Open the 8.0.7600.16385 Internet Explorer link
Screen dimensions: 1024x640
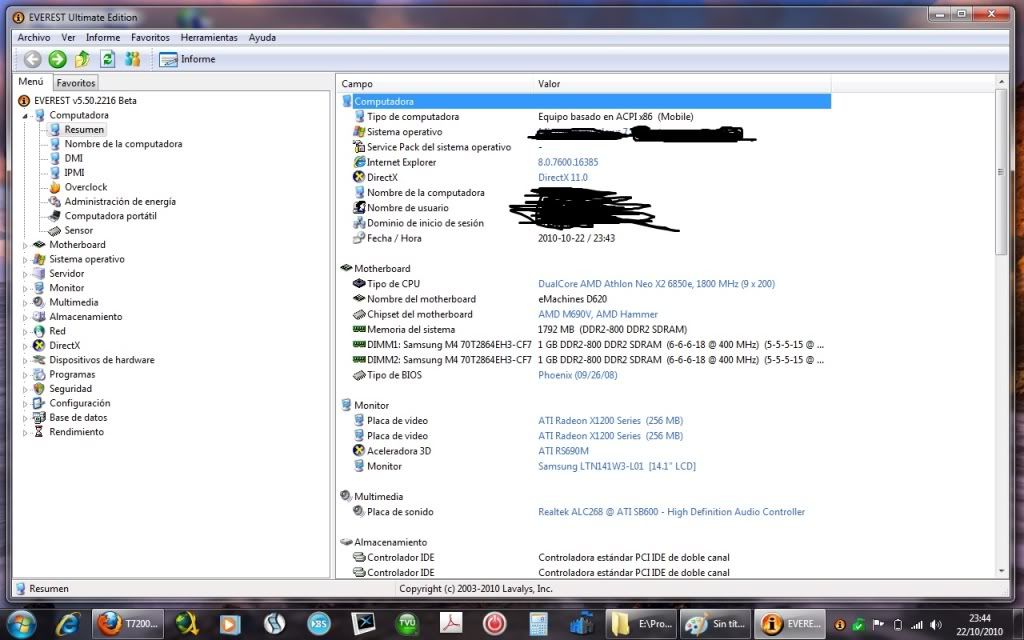coord(568,162)
